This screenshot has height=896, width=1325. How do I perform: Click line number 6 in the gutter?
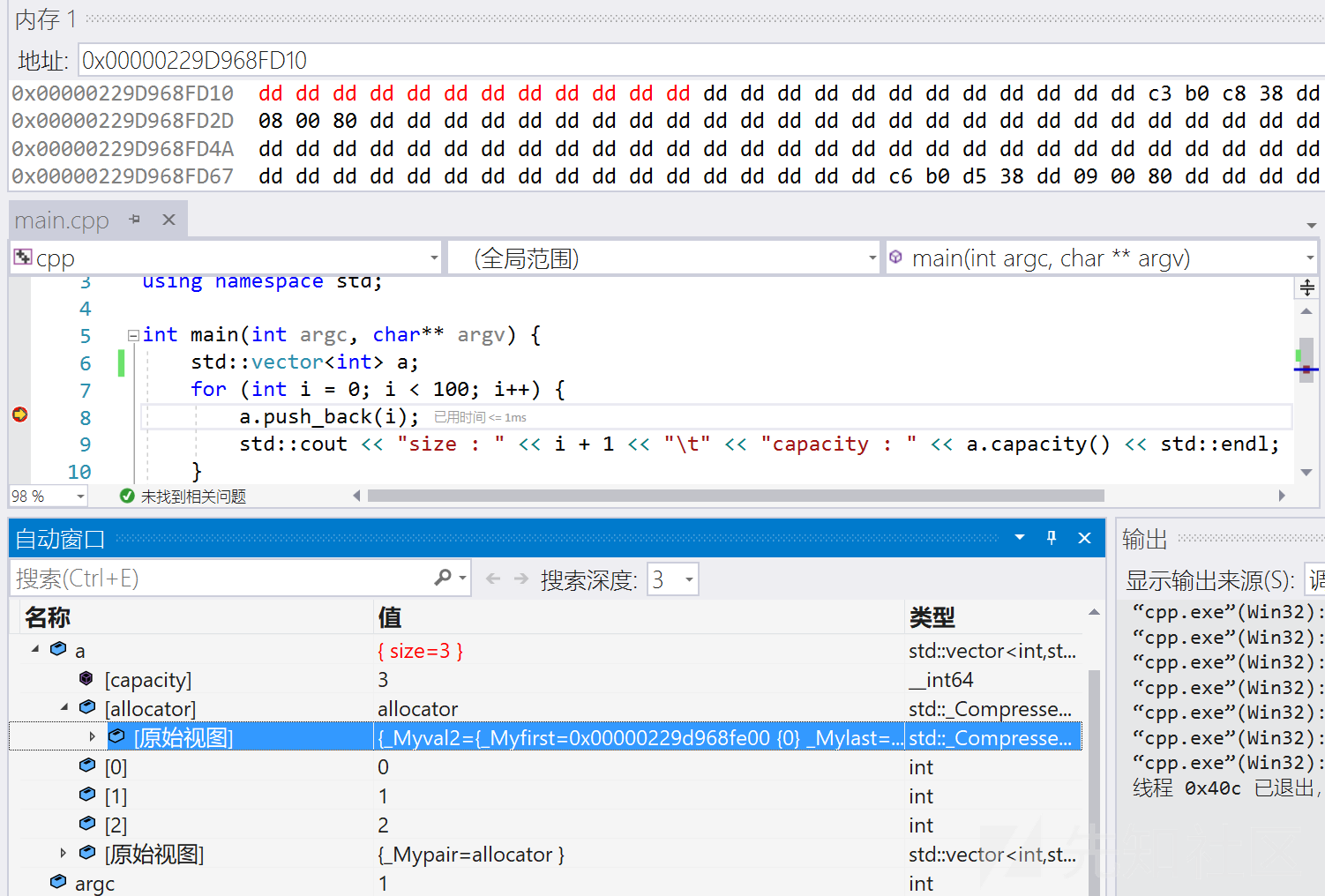85,362
